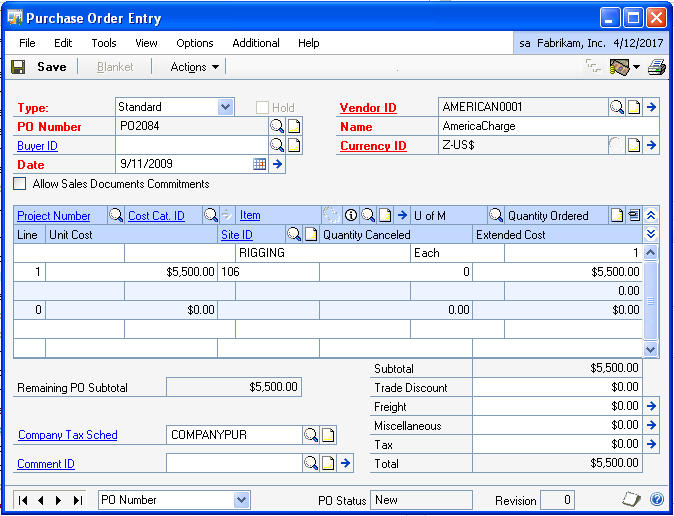
Task: Open PO Number note icon
Action: 294,126
